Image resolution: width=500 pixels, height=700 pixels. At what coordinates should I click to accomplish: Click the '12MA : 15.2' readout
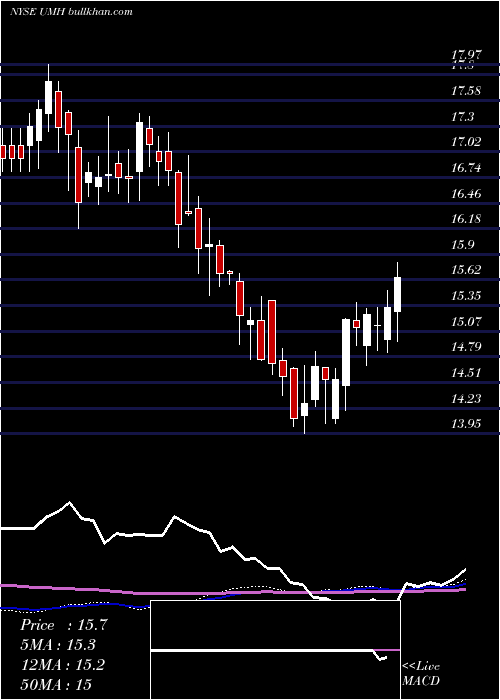(x=62, y=665)
